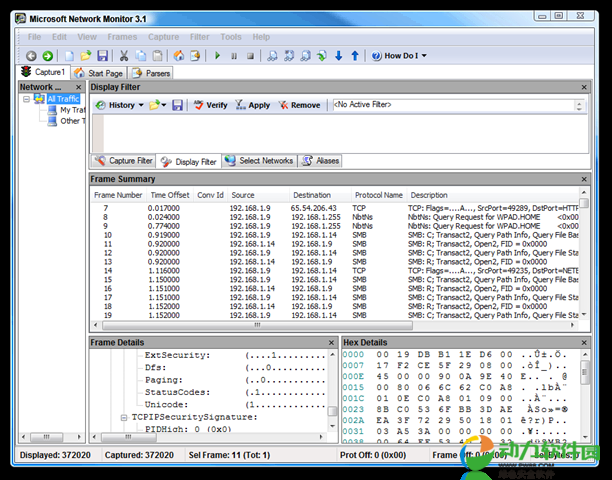
Task: Click the Save icon in main toolbar
Action: tap(102, 56)
